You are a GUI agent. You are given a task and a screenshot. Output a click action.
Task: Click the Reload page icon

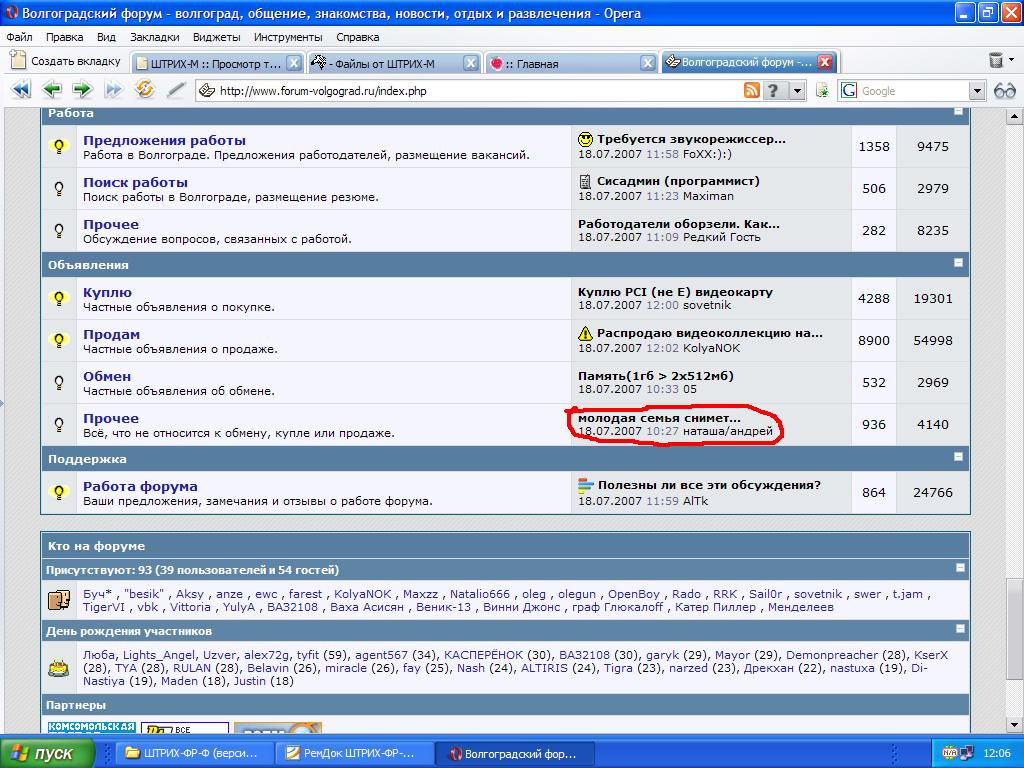pyautogui.click(x=145, y=90)
